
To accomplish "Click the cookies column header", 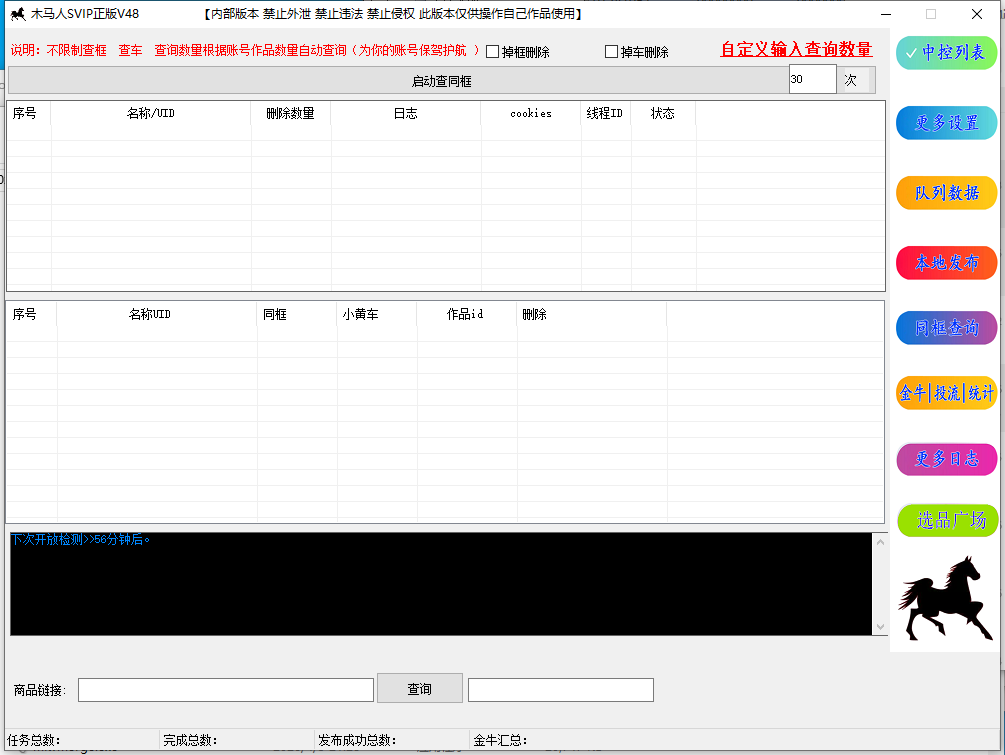I will [x=531, y=113].
